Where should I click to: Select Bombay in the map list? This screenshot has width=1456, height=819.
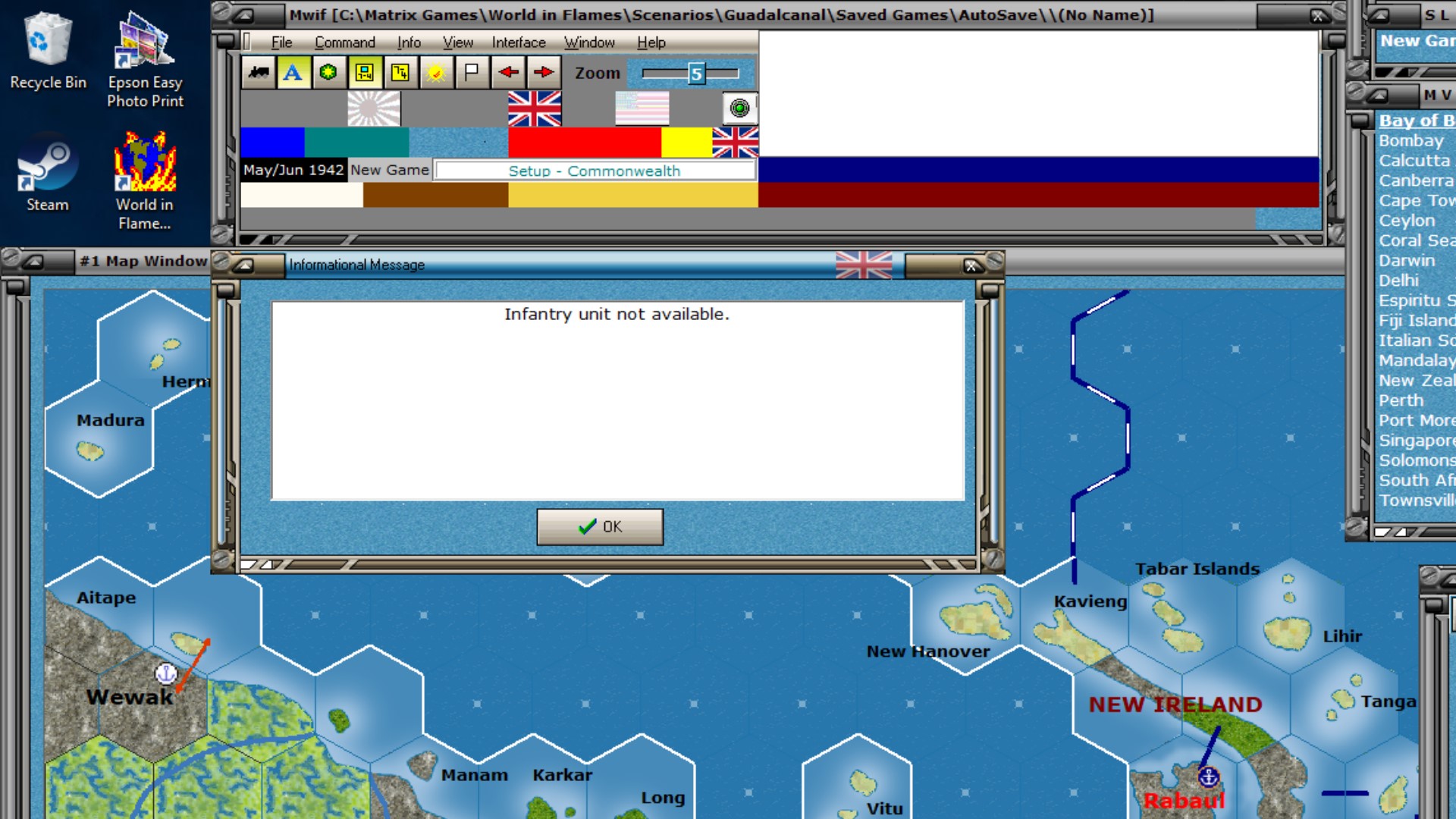coord(1411,140)
